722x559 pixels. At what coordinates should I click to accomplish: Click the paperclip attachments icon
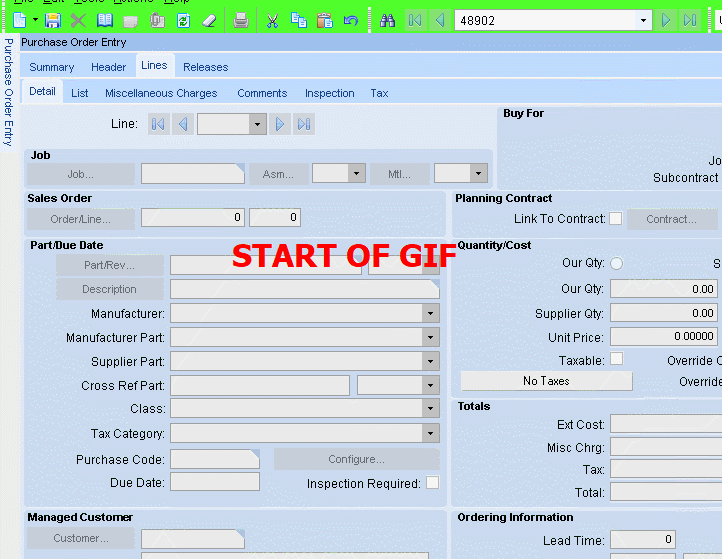pyautogui.click(x=157, y=20)
